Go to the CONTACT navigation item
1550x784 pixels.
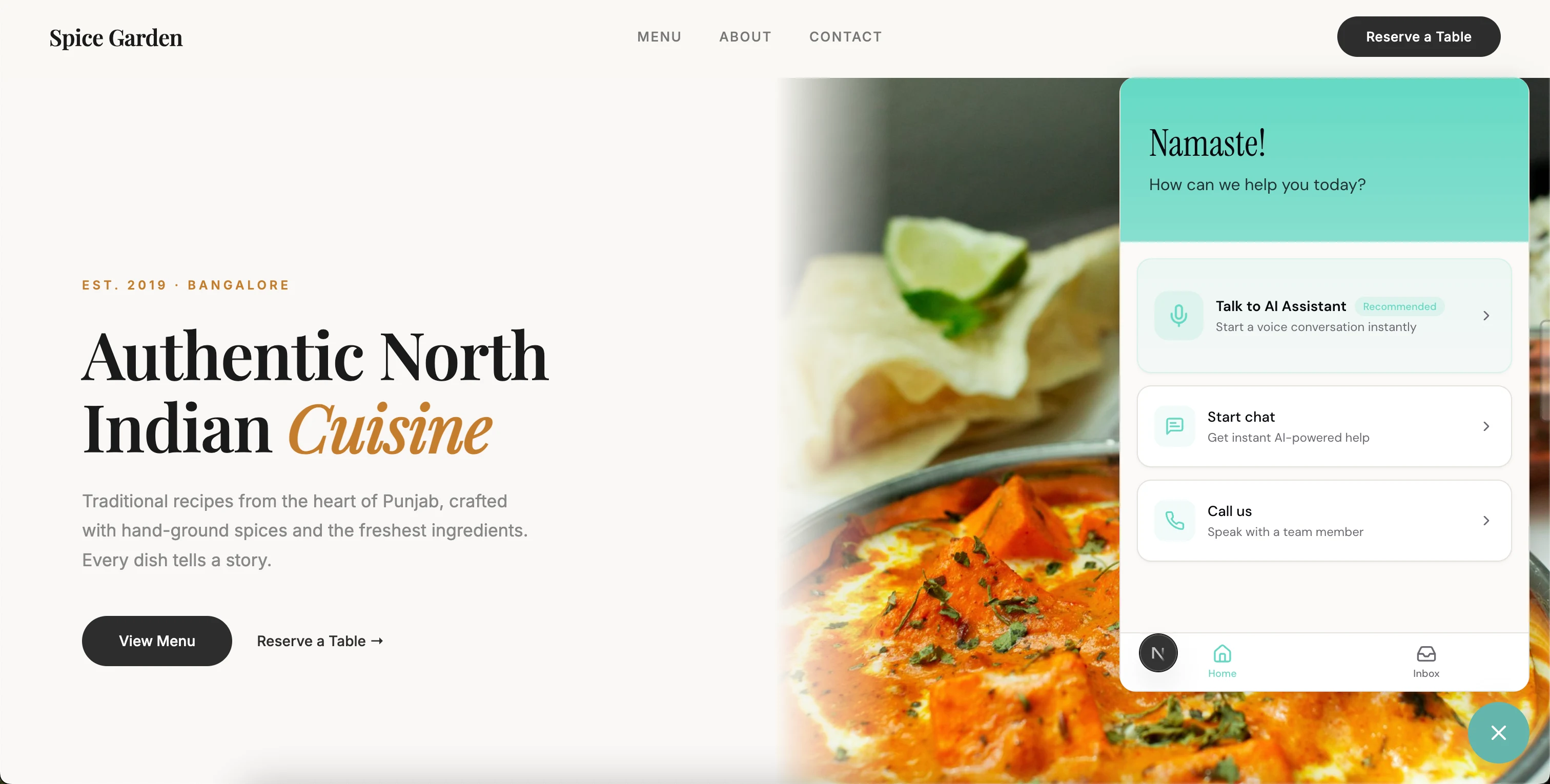(845, 37)
